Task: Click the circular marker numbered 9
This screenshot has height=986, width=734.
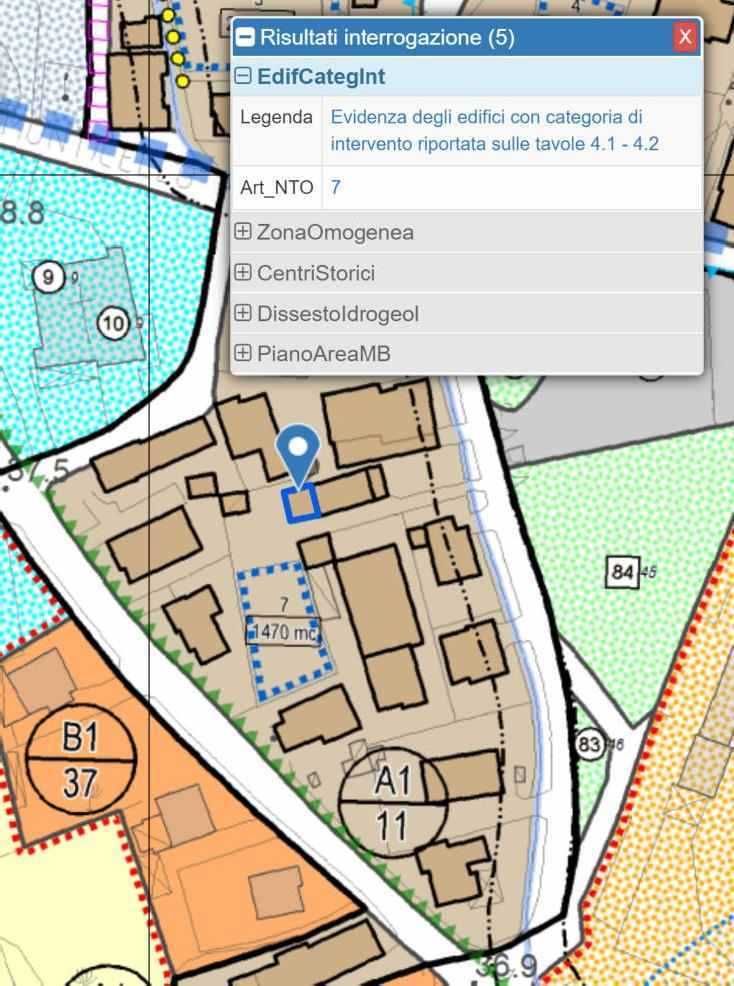Action: click(x=47, y=277)
